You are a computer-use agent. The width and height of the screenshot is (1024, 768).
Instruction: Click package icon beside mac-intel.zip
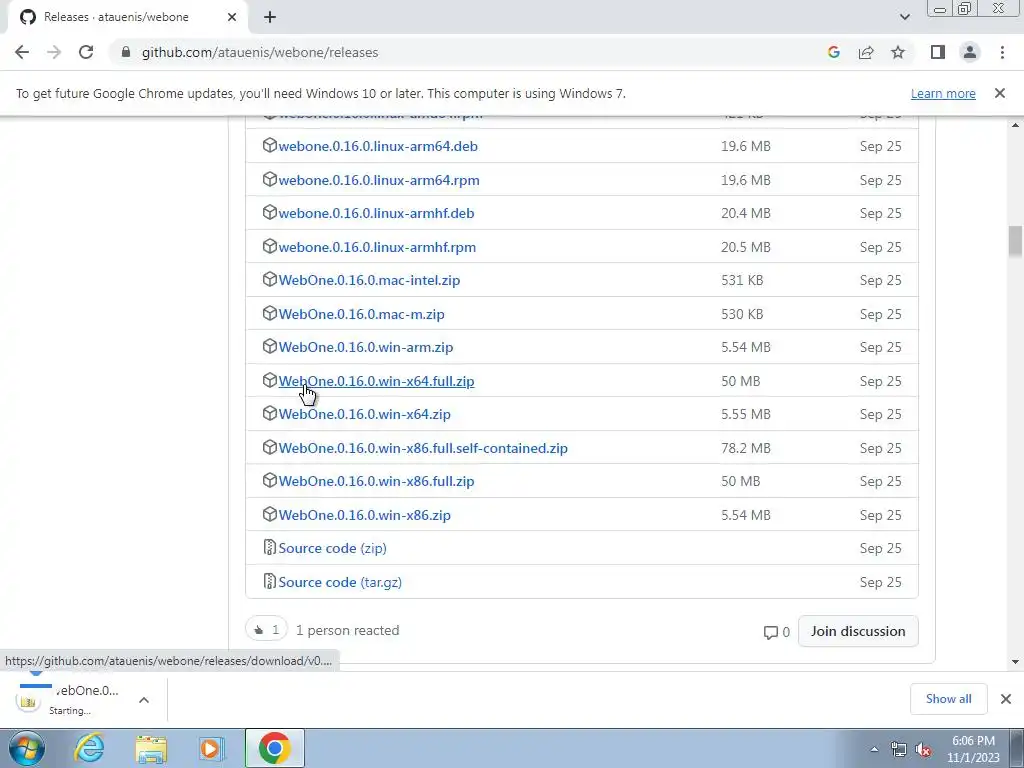pos(269,280)
